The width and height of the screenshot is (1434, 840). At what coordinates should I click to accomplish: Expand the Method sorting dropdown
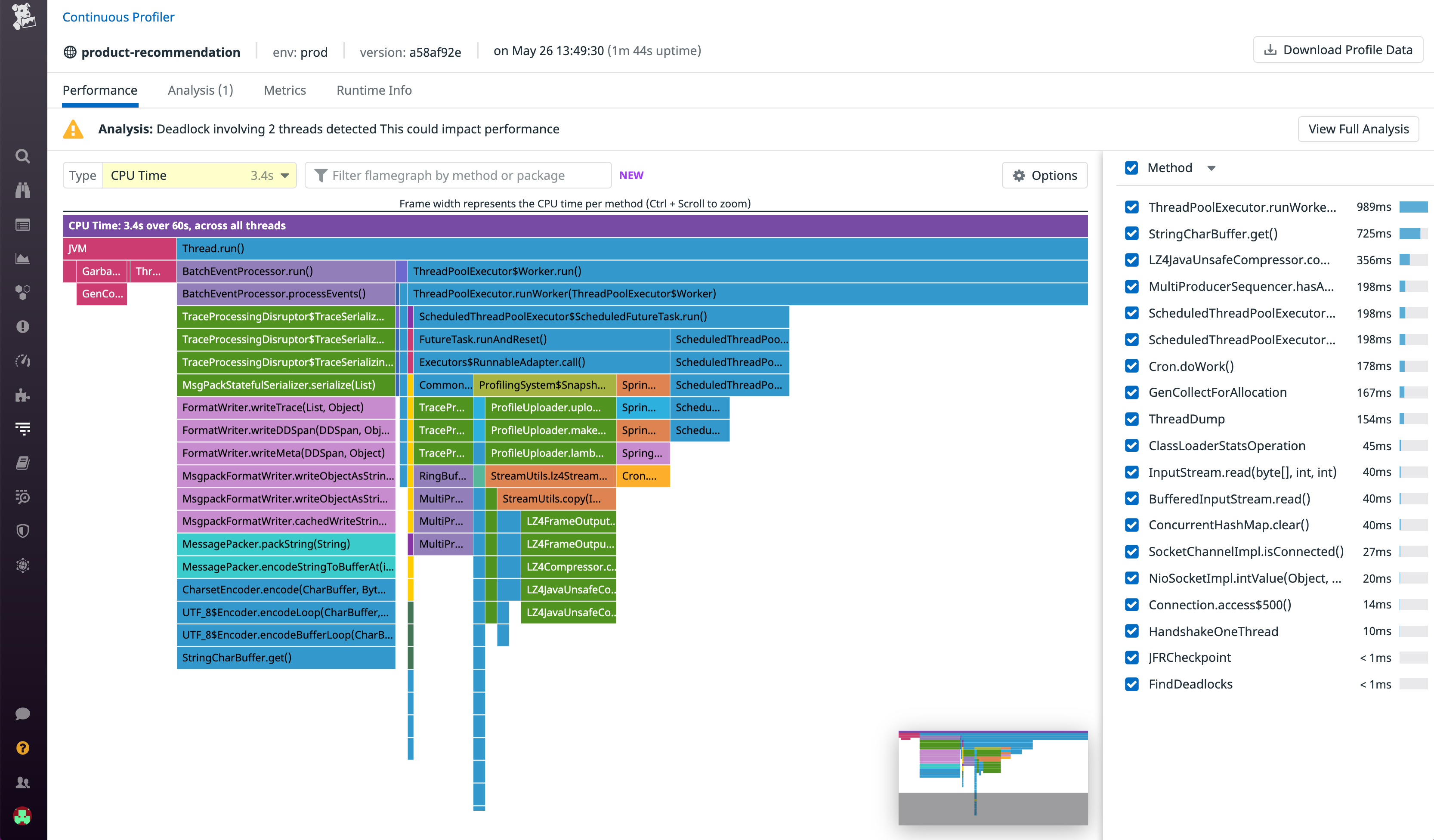[x=1211, y=168]
